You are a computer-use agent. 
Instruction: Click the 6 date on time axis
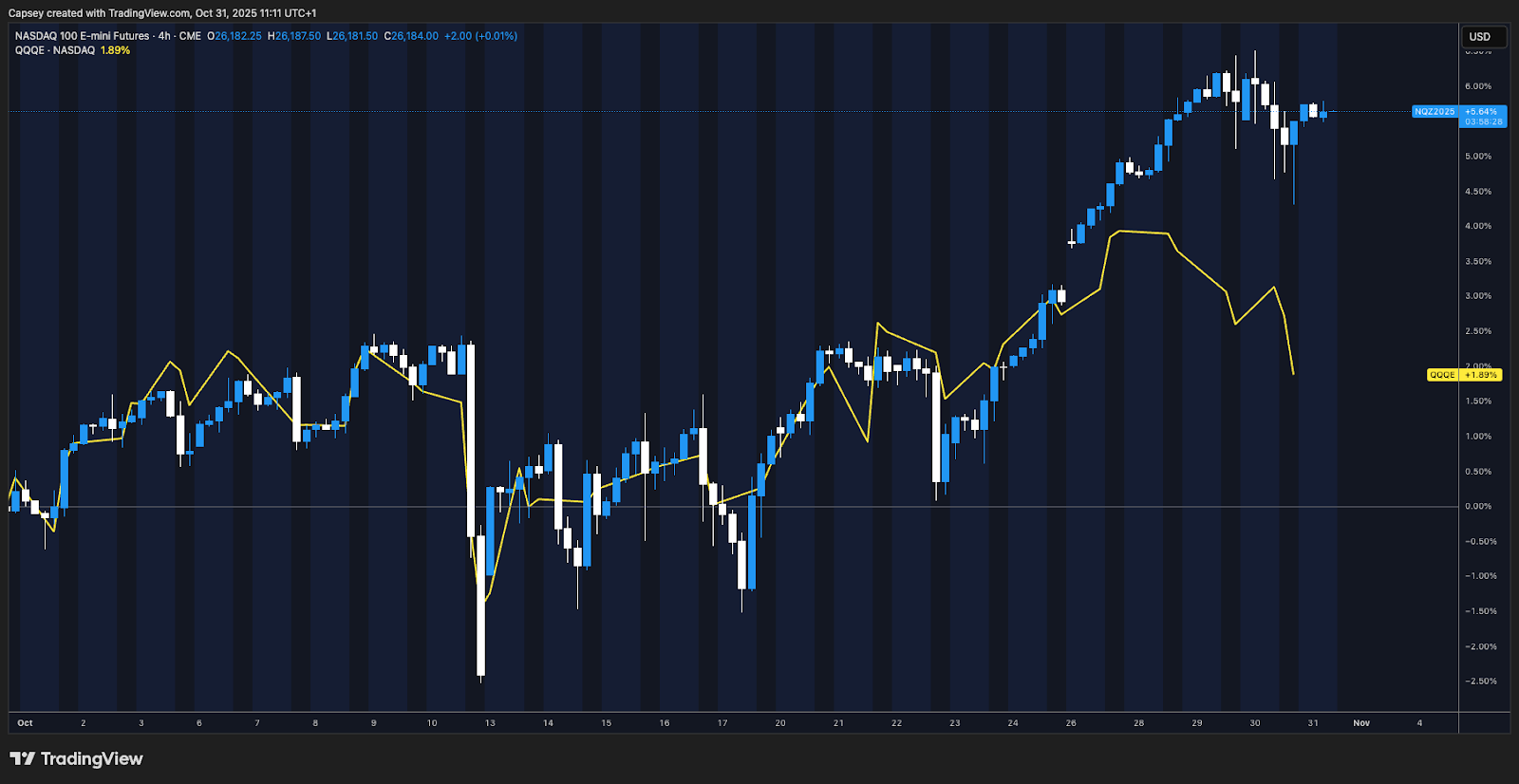pyautogui.click(x=199, y=723)
